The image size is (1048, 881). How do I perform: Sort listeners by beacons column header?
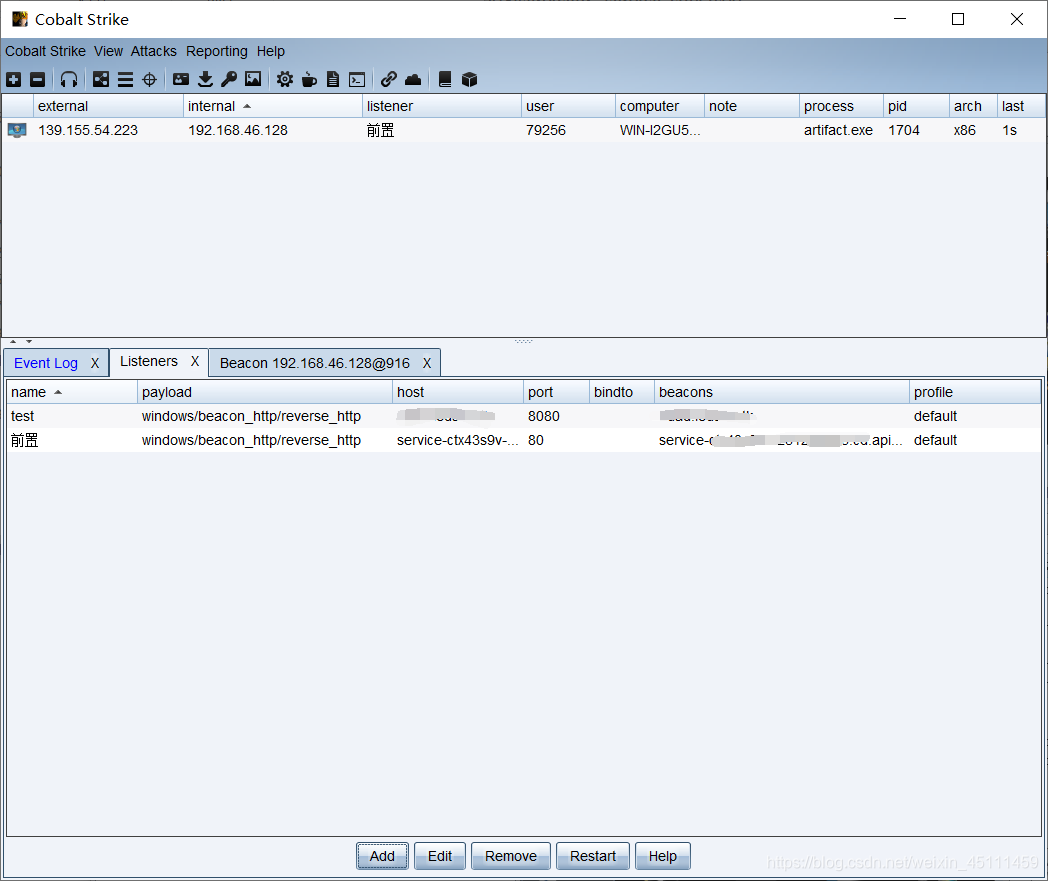[x=782, y=392]
